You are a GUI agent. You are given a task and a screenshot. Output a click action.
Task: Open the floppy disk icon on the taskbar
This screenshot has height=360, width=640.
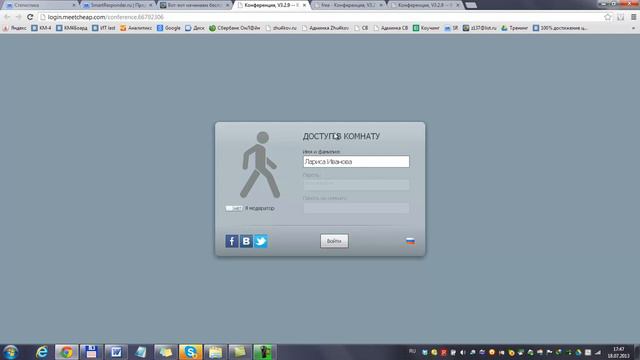91,352
